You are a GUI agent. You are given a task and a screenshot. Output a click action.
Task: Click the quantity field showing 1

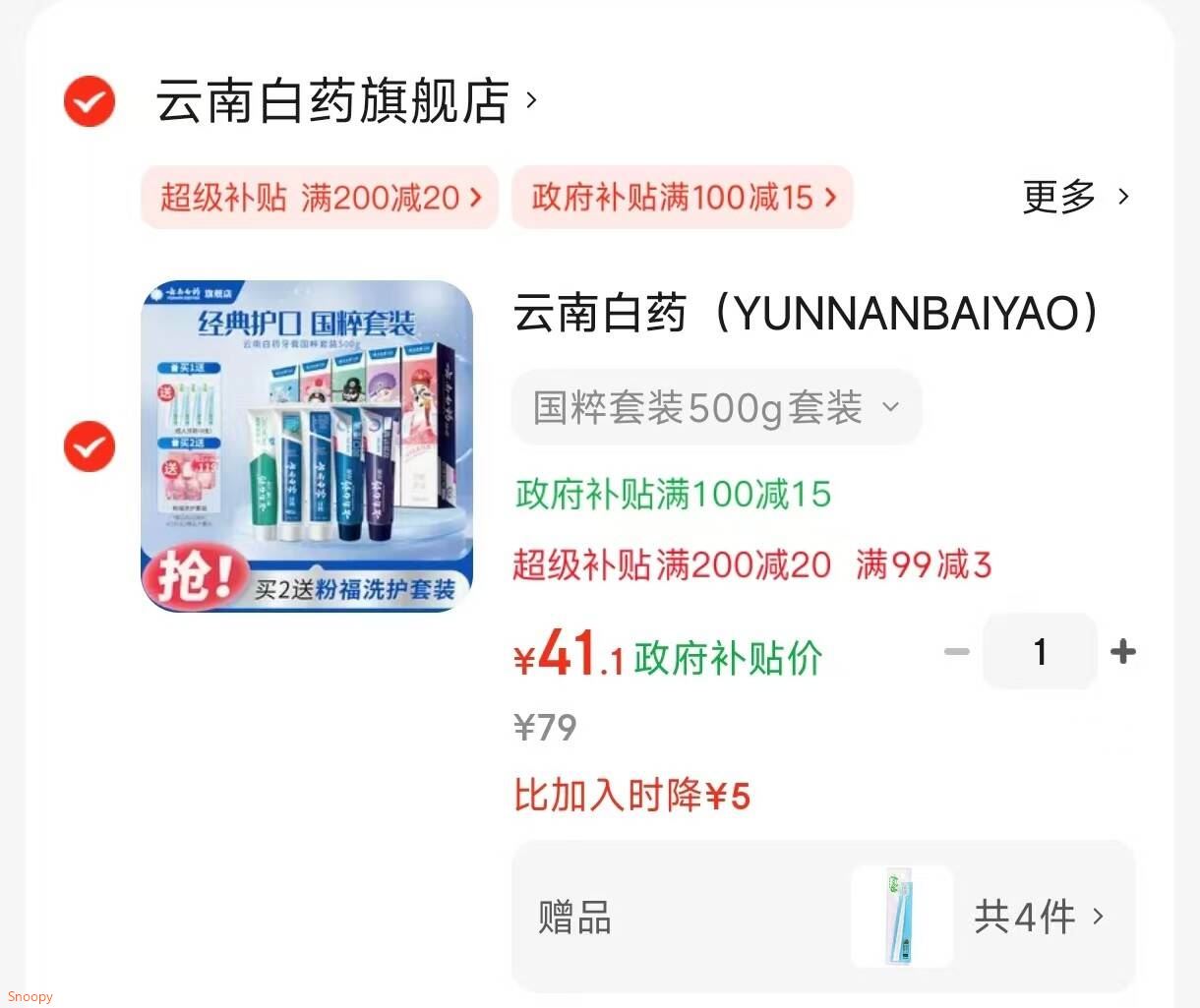[x=1040, y=651]
